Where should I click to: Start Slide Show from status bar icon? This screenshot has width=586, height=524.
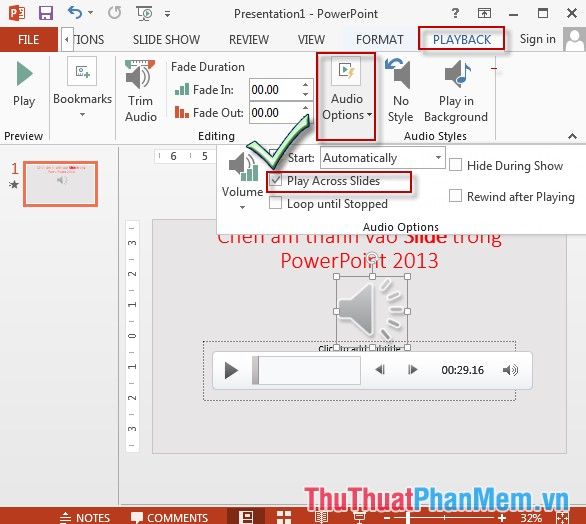click(359, 517)
